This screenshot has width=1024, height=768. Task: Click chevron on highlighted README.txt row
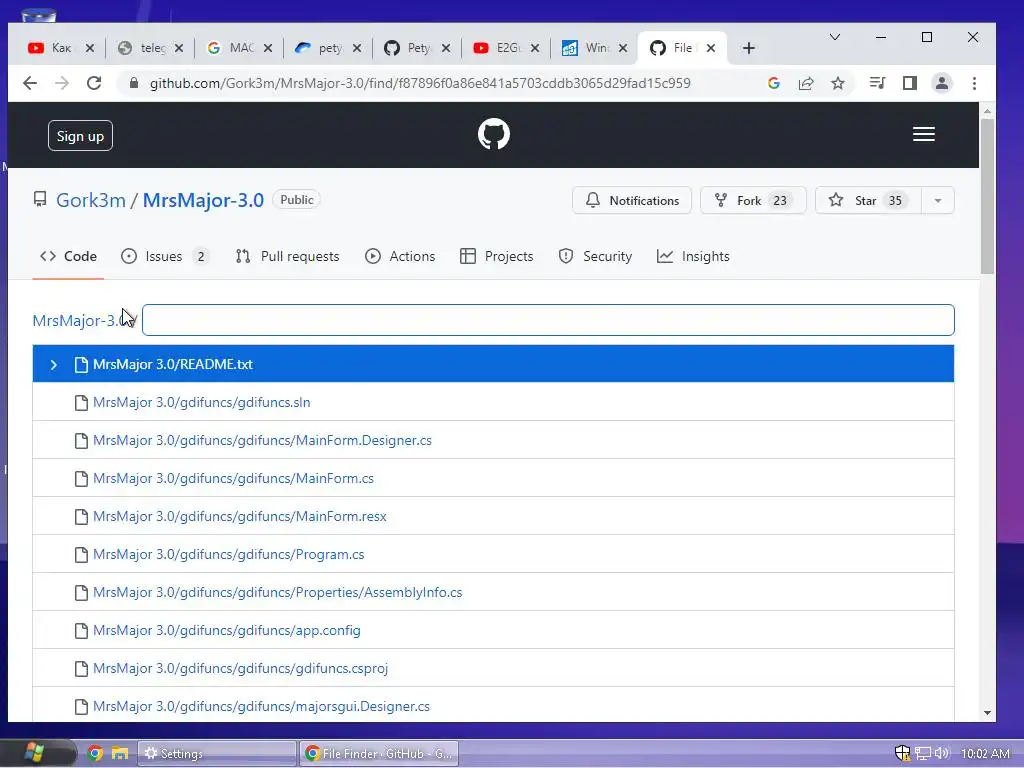(x=54, y=364)
